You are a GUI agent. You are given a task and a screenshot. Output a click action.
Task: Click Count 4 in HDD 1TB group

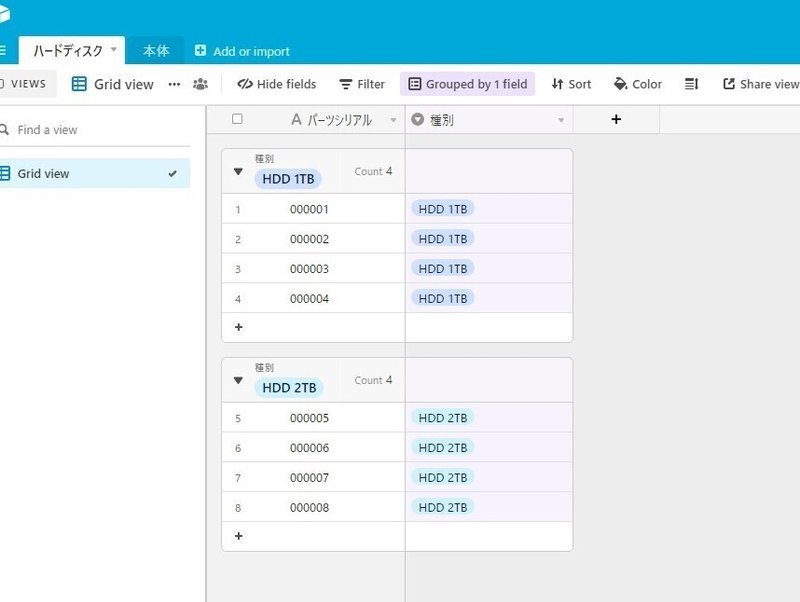click(373, 171)
